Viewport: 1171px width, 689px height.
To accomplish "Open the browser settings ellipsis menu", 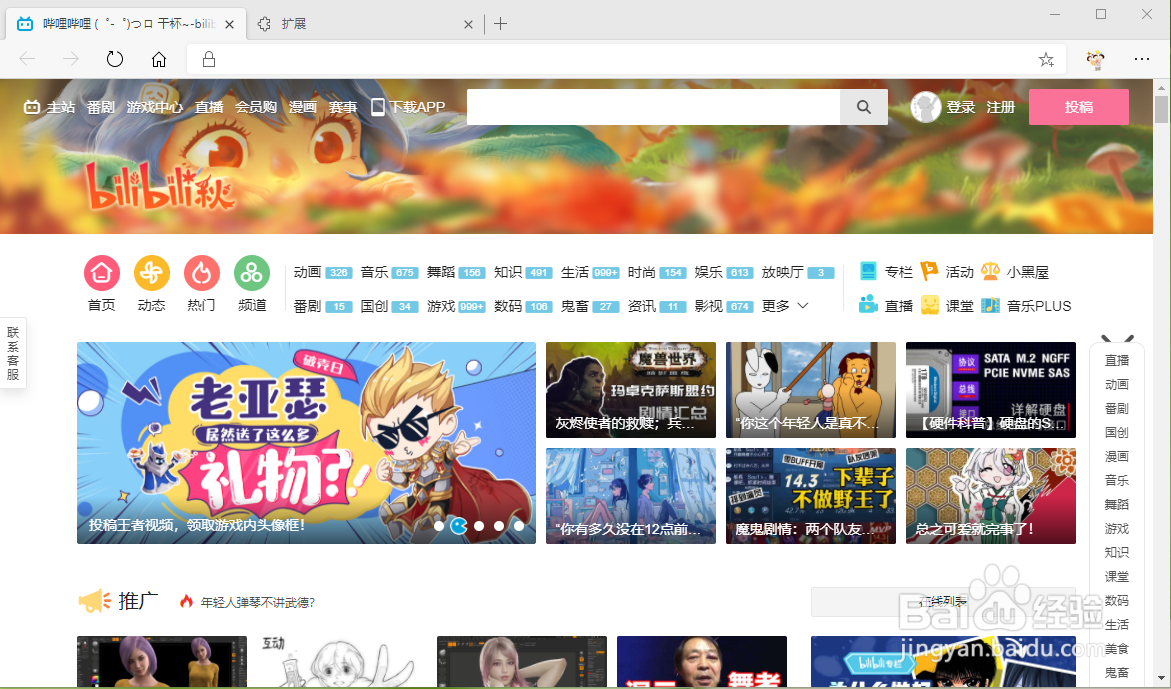I will point(1141,59).
